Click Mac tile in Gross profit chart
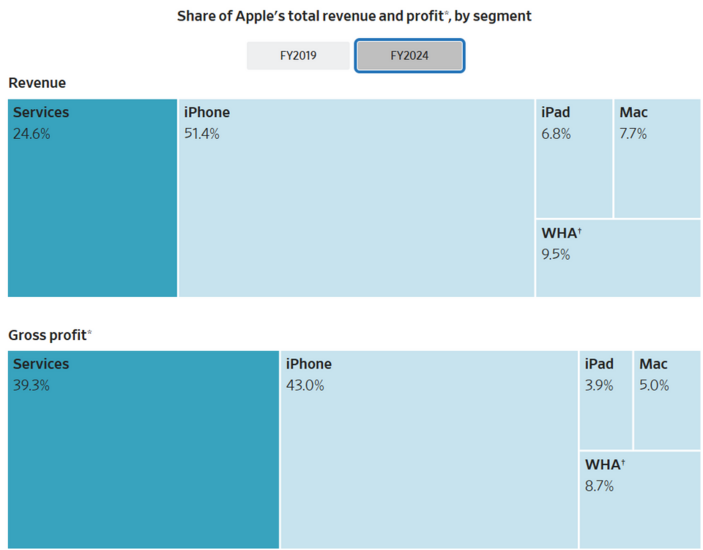 coord(667,400)
